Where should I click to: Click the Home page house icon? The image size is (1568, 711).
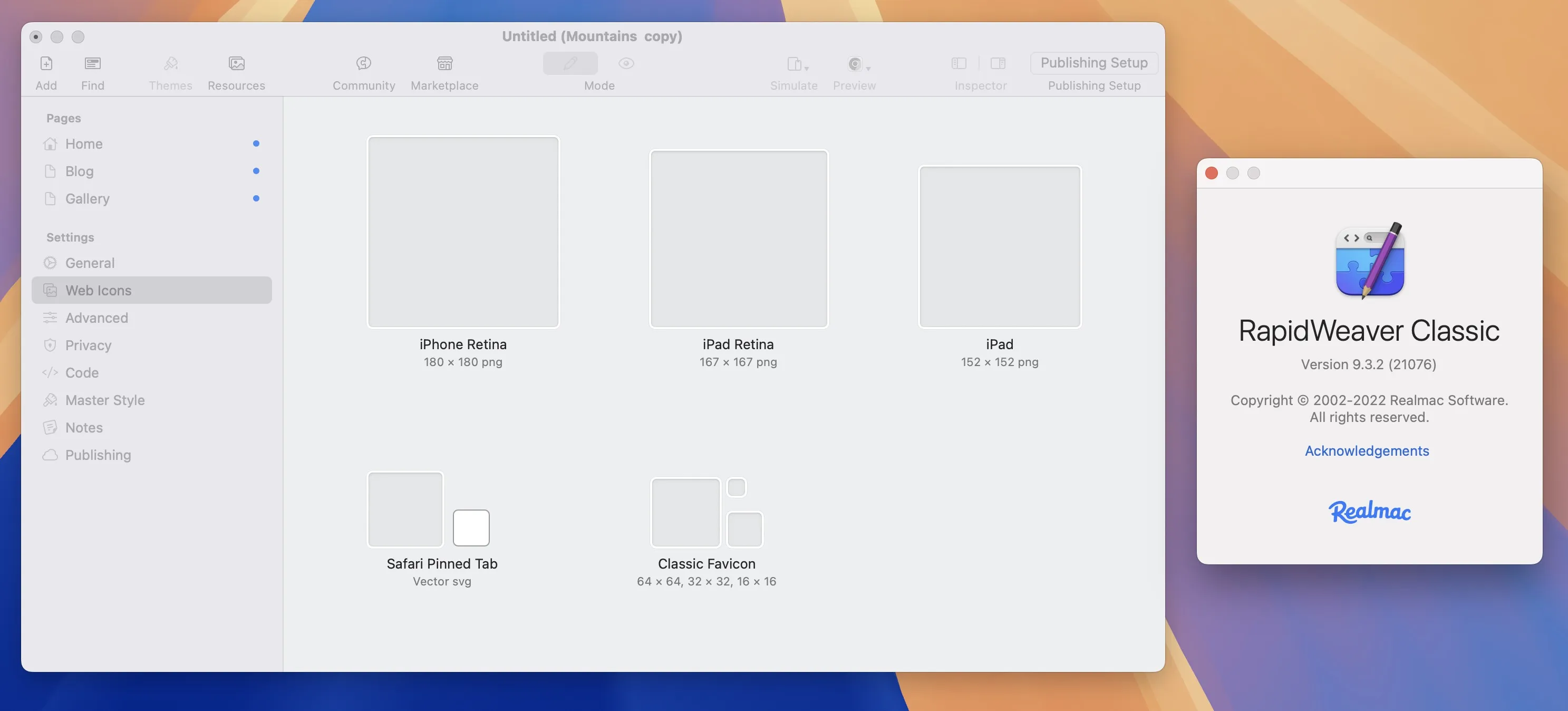point(50,143)
